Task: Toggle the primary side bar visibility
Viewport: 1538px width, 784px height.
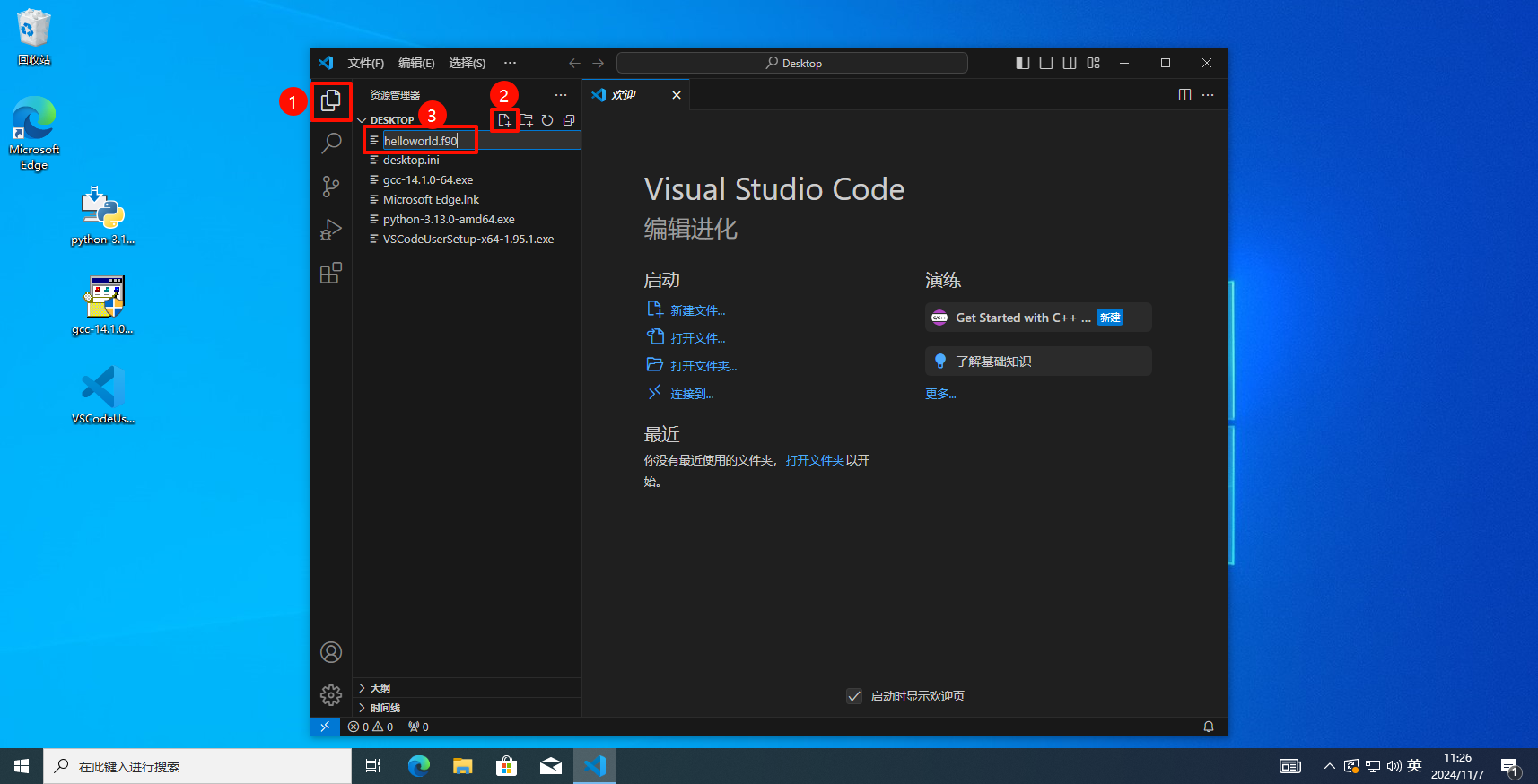Action: [1023, 63]
